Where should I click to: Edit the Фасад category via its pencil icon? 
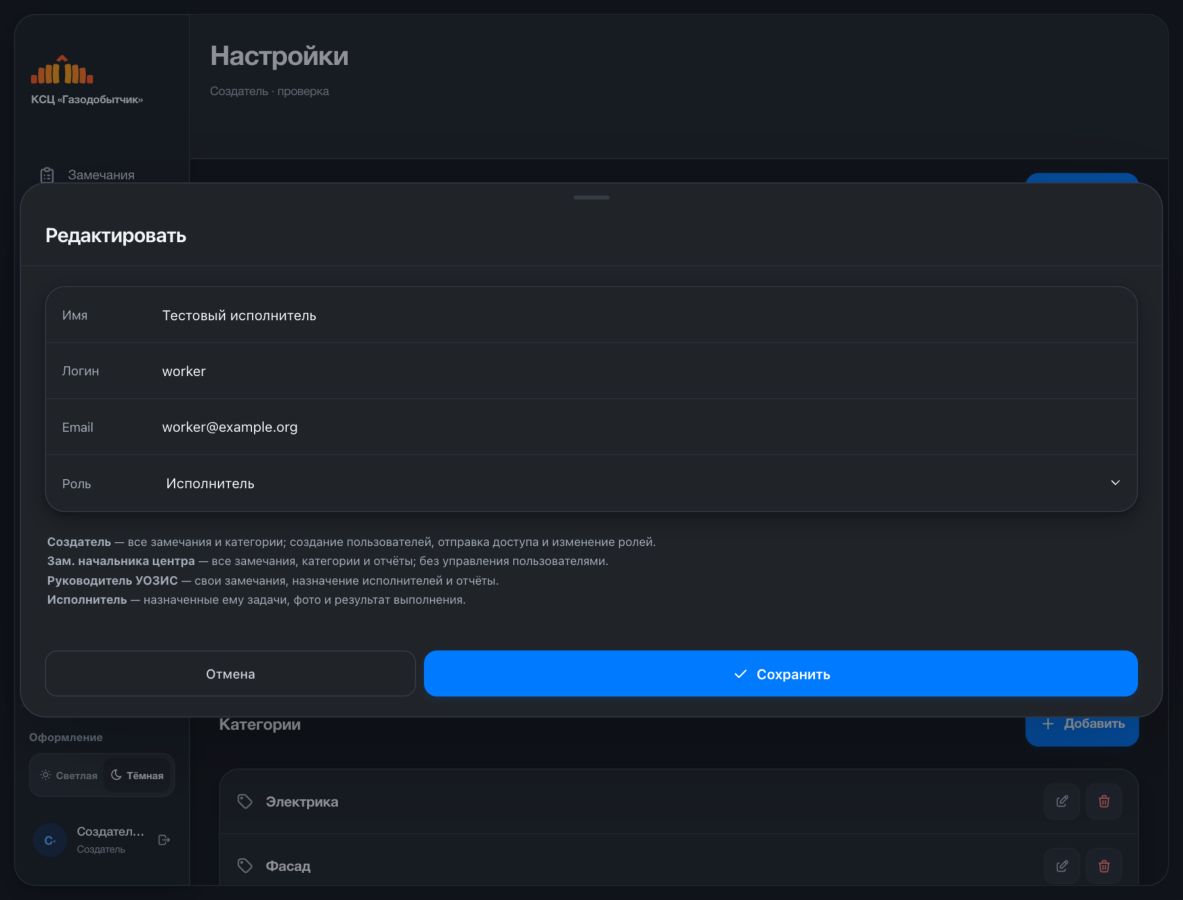pyautogui.click(x=1062, y=866)
